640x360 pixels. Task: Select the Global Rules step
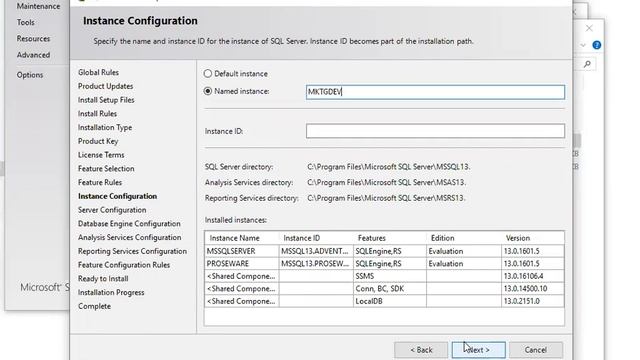coord(98,72)
